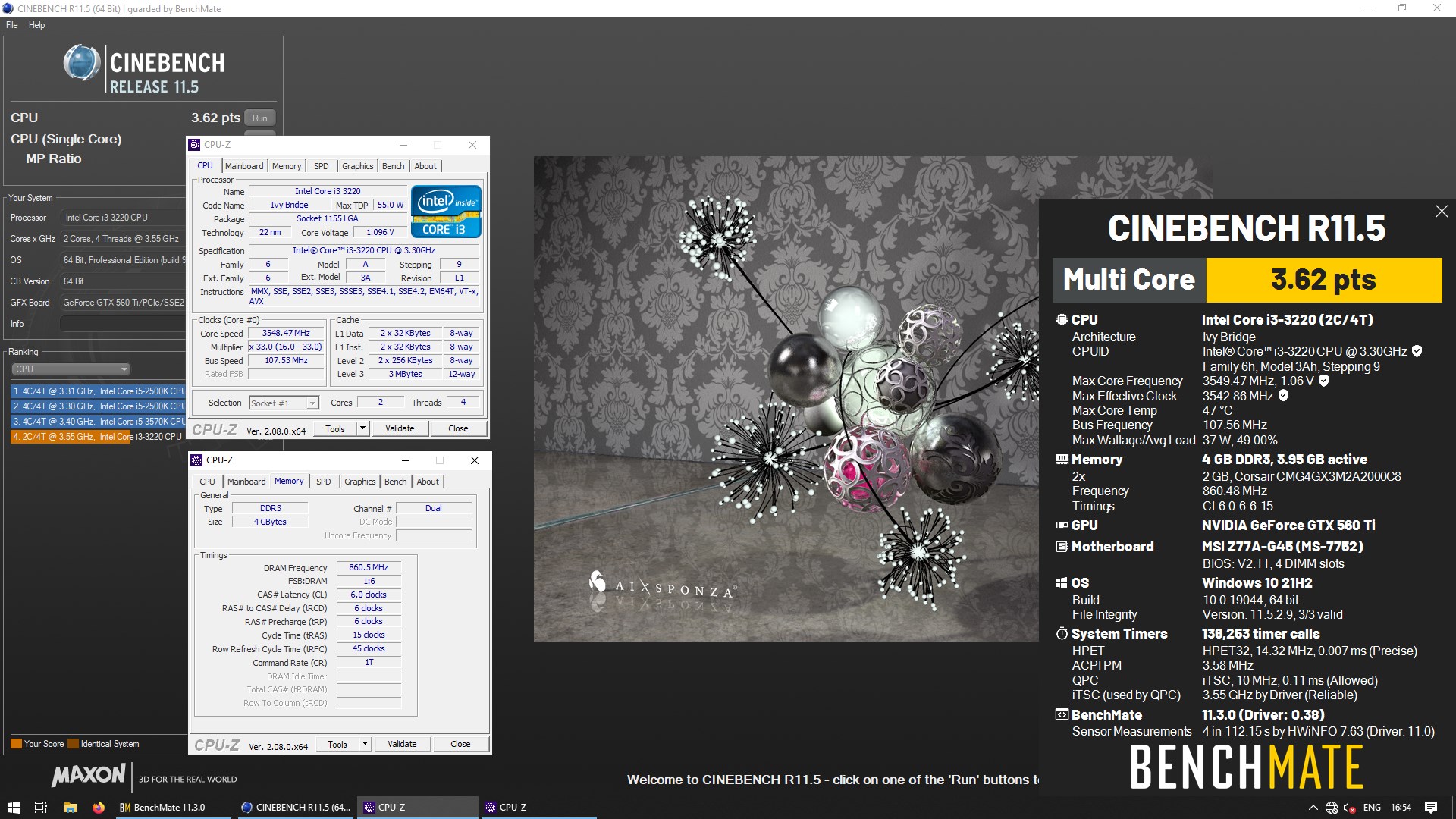The height and width of the screenshot is (819, 1456).
Task: Expand Tools arrow in lower CPU-Z window
Action: click(365, 744)
